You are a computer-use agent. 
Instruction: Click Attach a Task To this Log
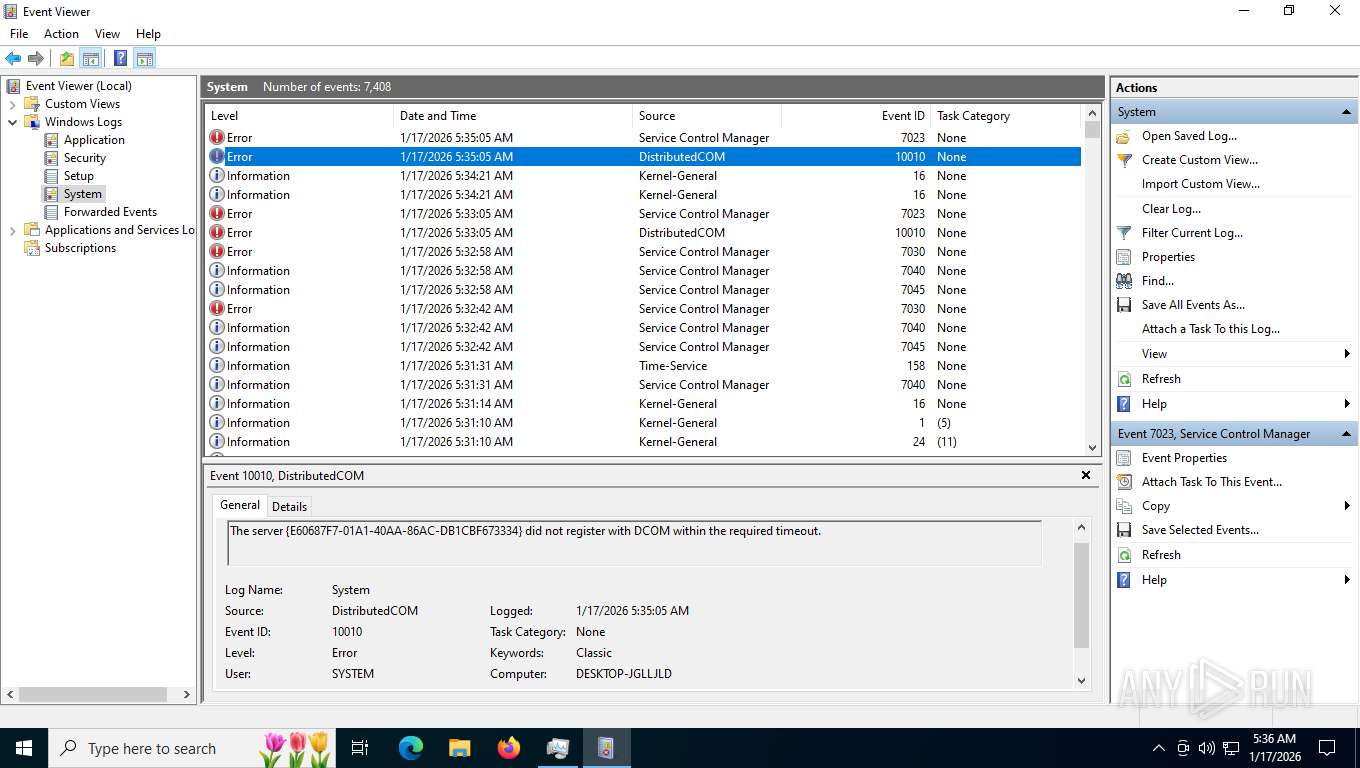1210,329
